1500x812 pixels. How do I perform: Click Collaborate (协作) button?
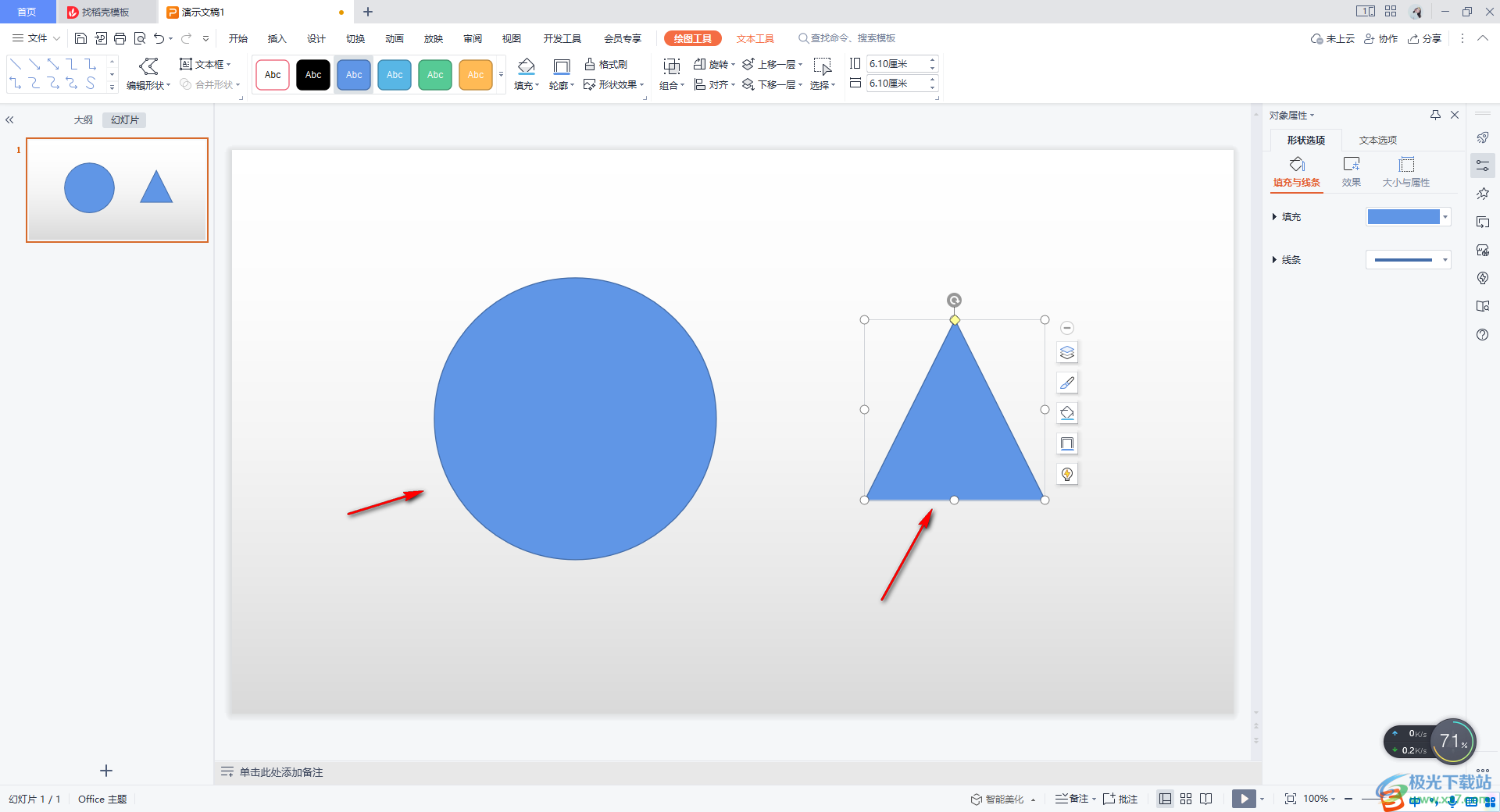point(1380,38)
